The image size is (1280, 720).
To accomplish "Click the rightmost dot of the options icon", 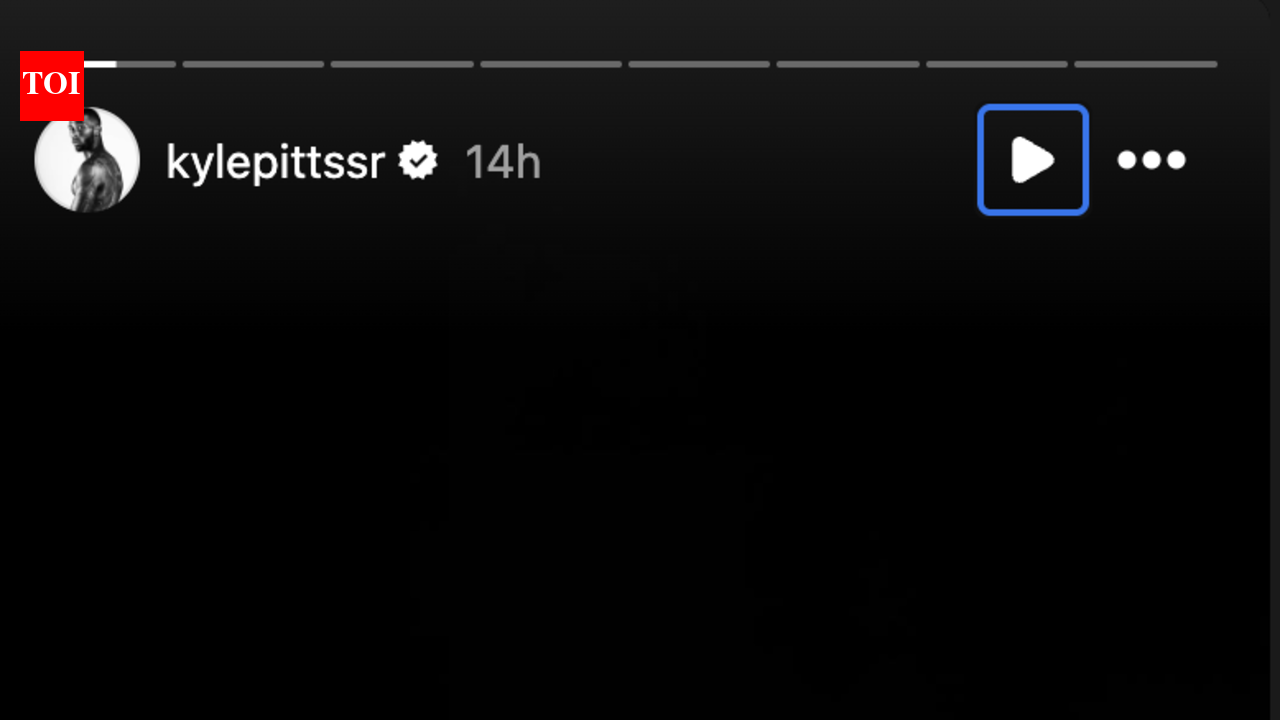I will [x=1176, y=160].
